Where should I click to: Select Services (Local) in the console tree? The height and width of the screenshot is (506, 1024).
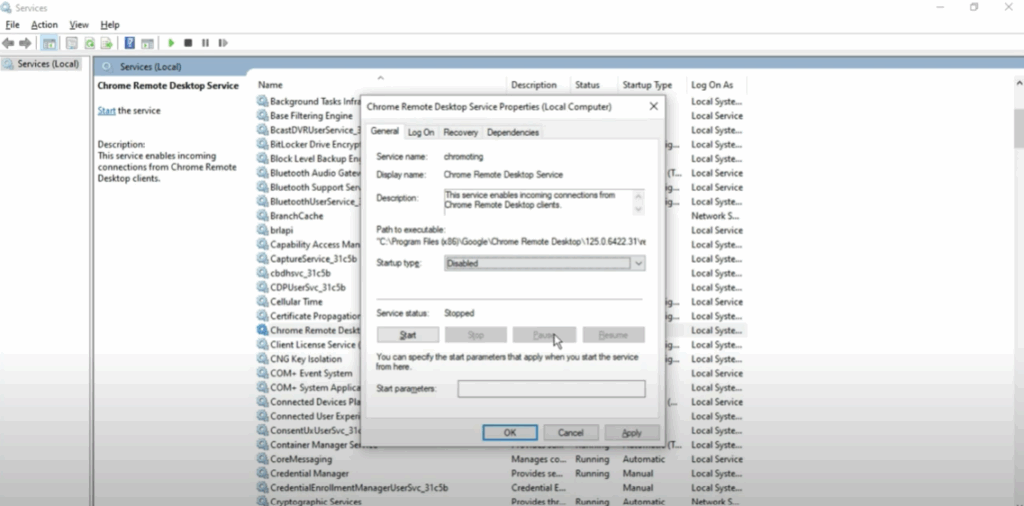tap(41, 64)
